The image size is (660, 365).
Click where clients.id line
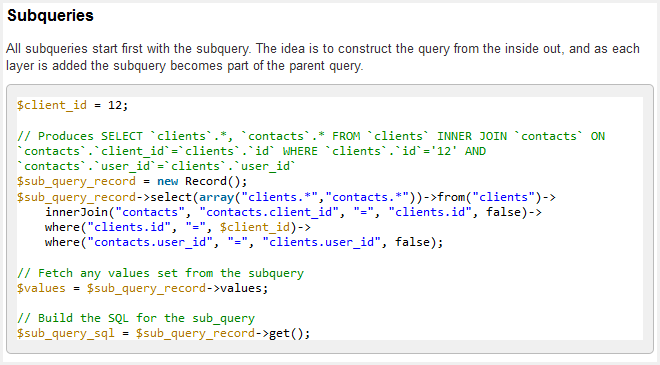(x=178, y=227)
